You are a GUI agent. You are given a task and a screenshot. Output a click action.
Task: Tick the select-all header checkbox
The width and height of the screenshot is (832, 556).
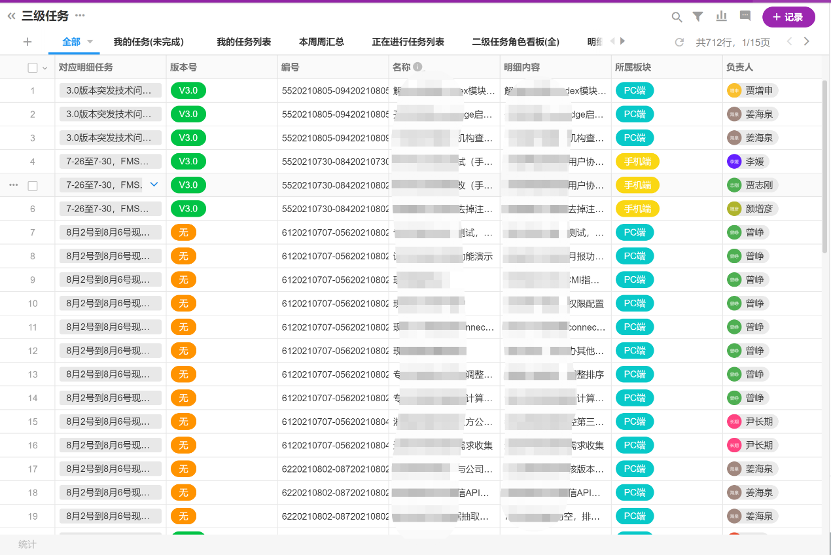point(33,67)
